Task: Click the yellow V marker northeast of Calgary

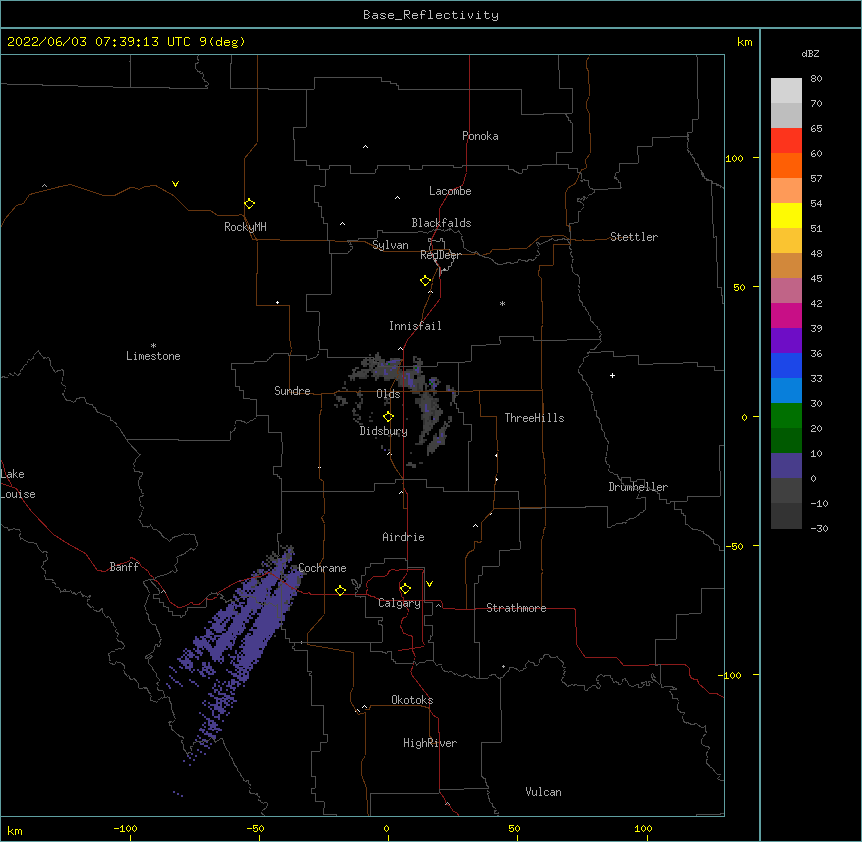Action: (429, 584)
